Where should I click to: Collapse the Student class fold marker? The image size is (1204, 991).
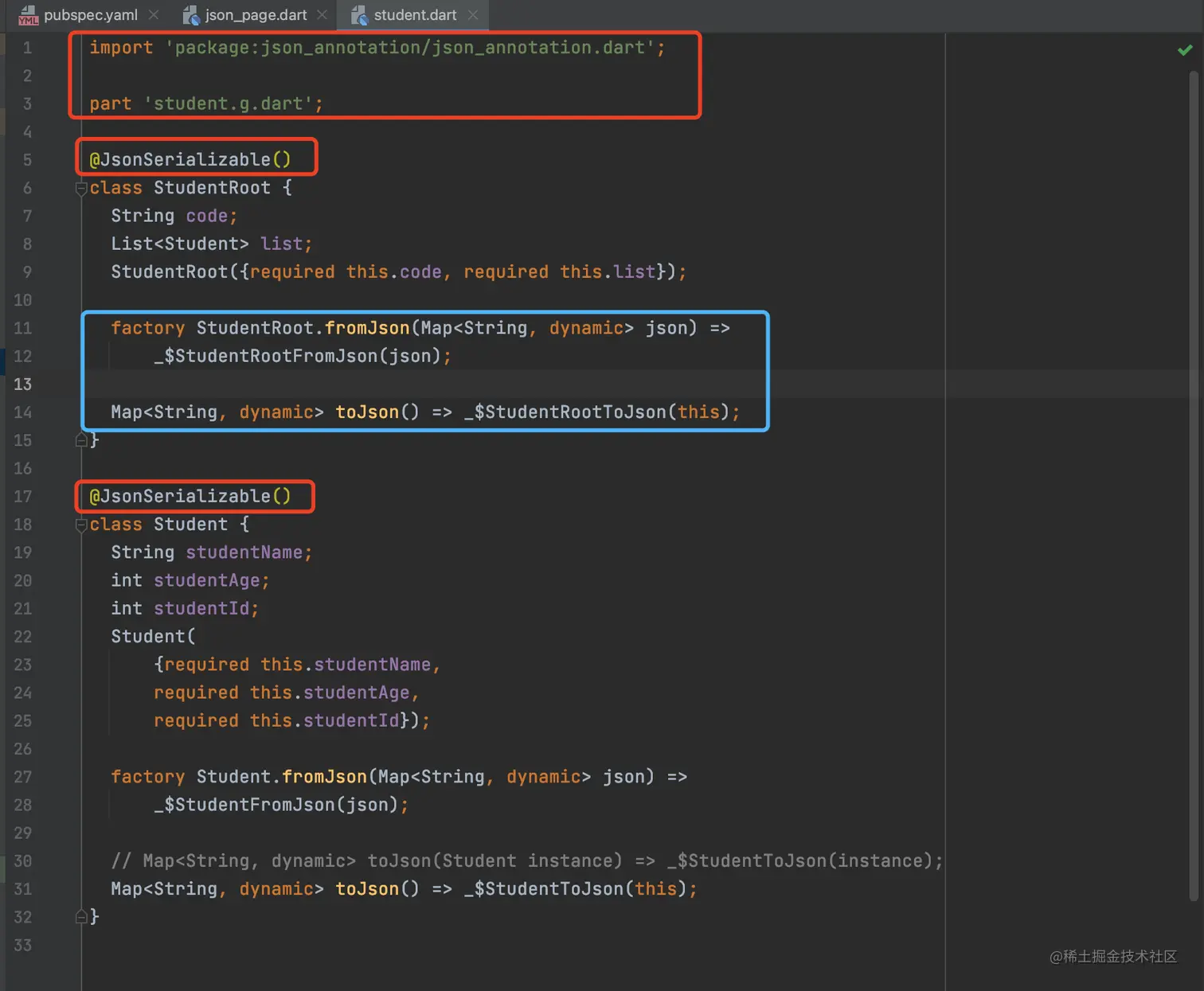point(80,525)
